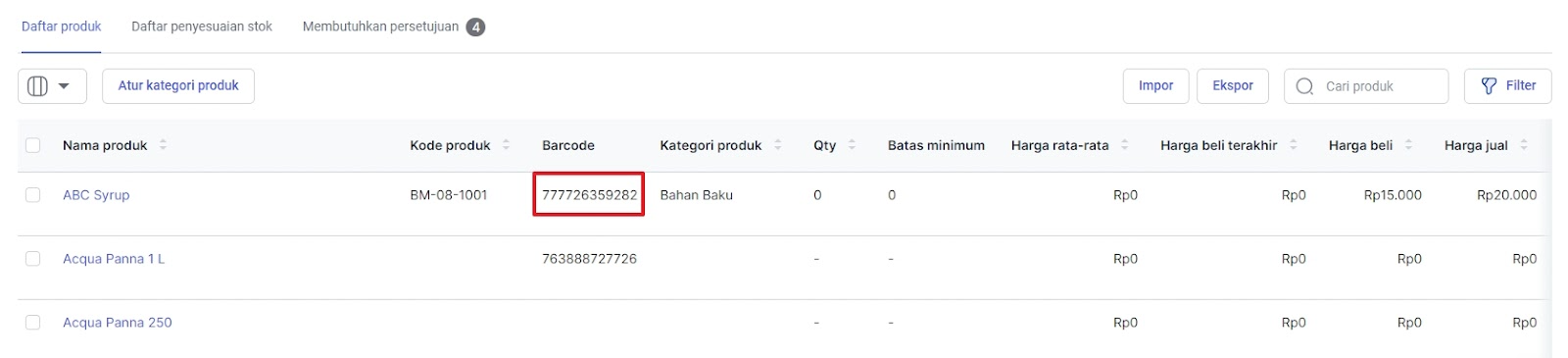Sort by Harga beli terakhir arrows

1293,145
